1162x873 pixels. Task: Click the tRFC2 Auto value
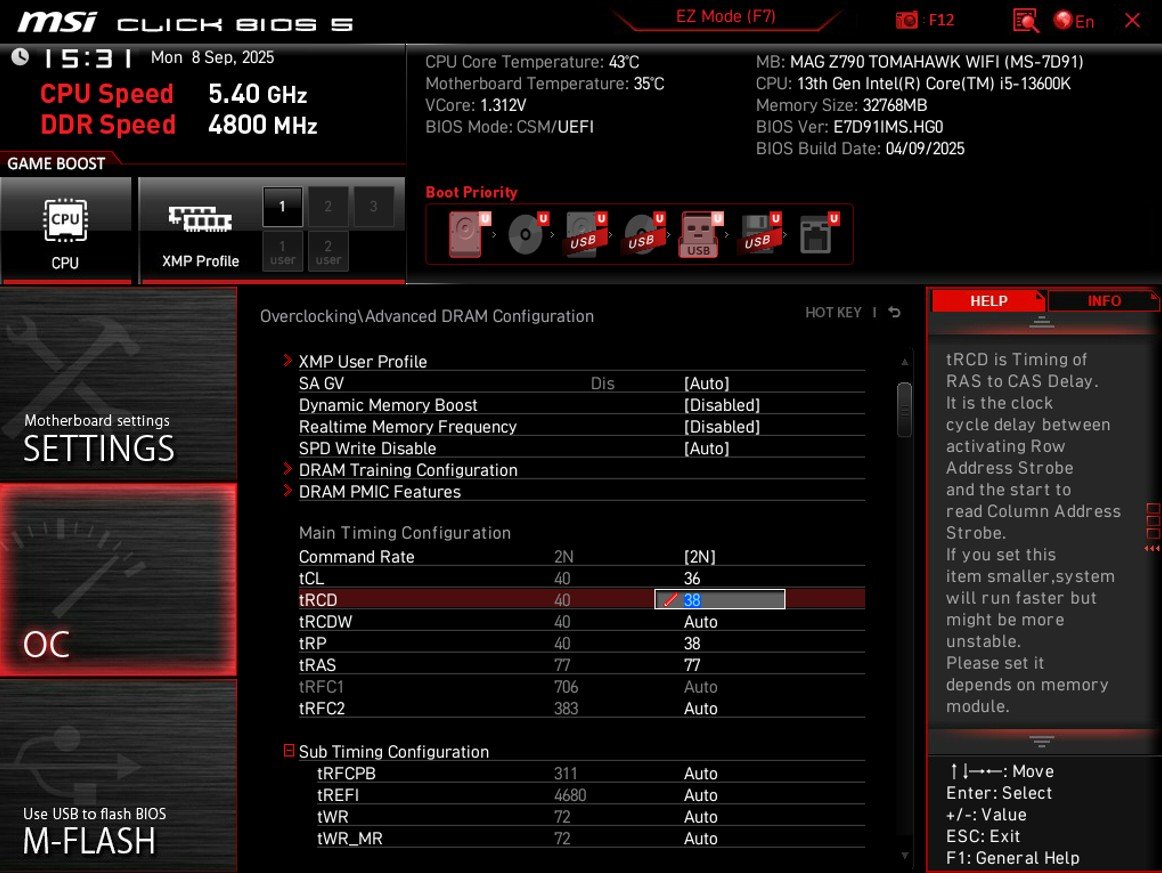(x=700, y=708)
